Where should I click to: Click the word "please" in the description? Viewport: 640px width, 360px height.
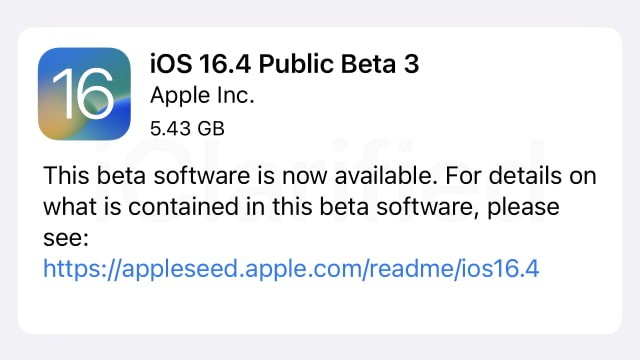tap(523, 208)
